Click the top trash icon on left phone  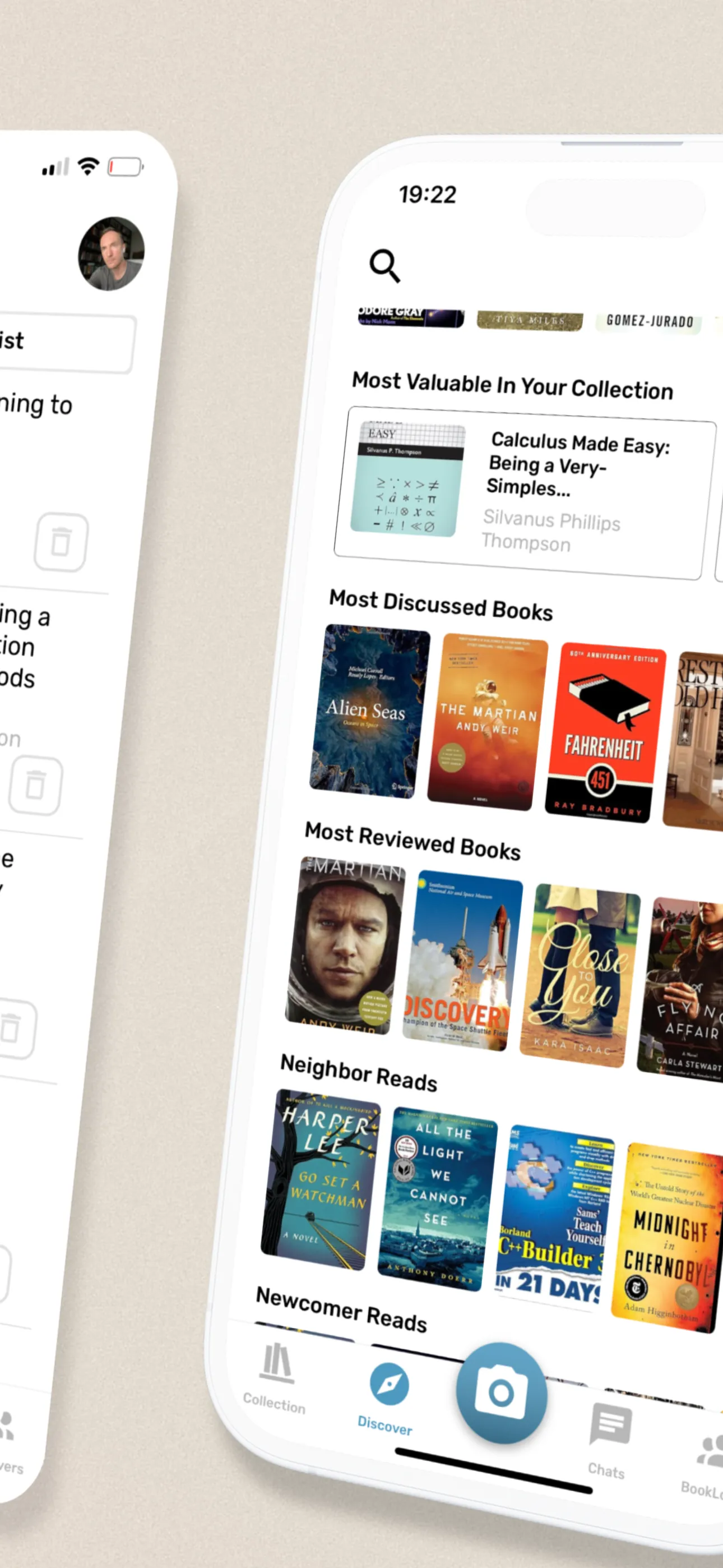(61, 541)
